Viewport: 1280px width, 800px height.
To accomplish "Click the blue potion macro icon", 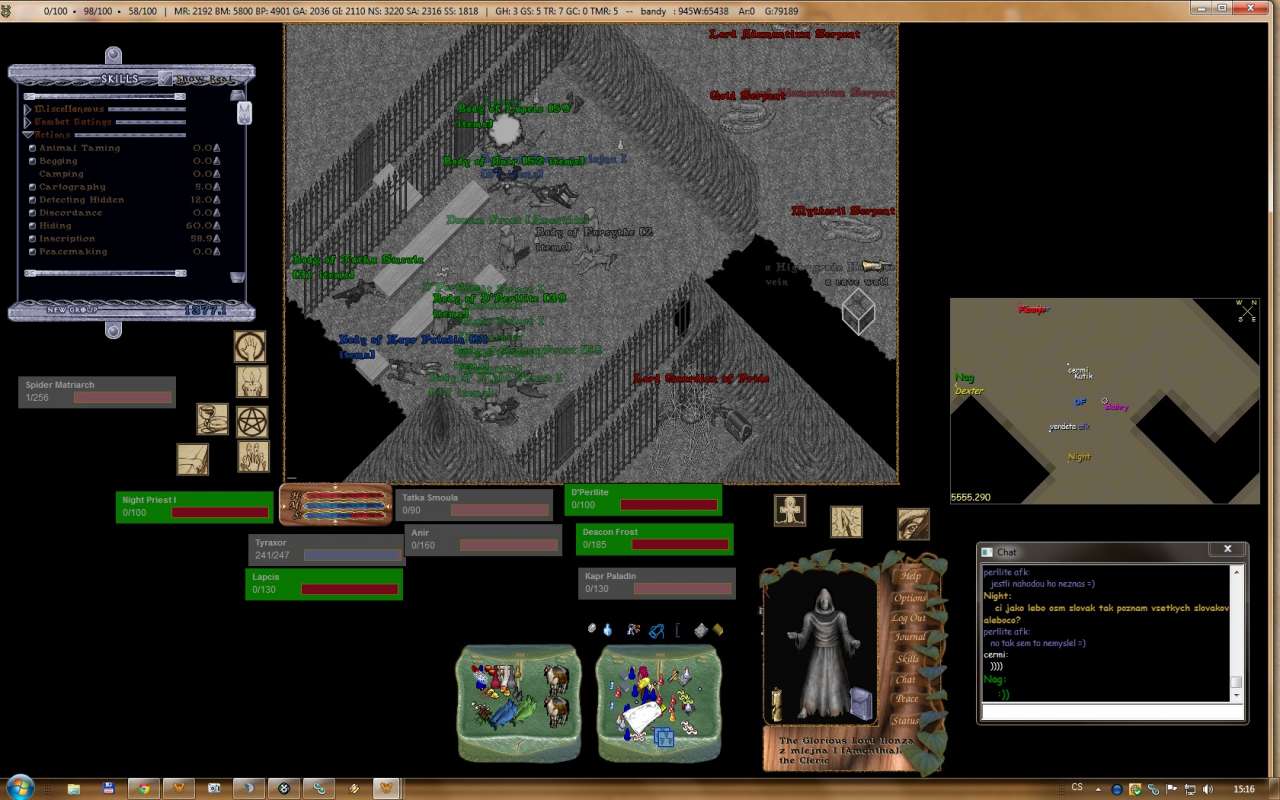I will pos(607,629).
